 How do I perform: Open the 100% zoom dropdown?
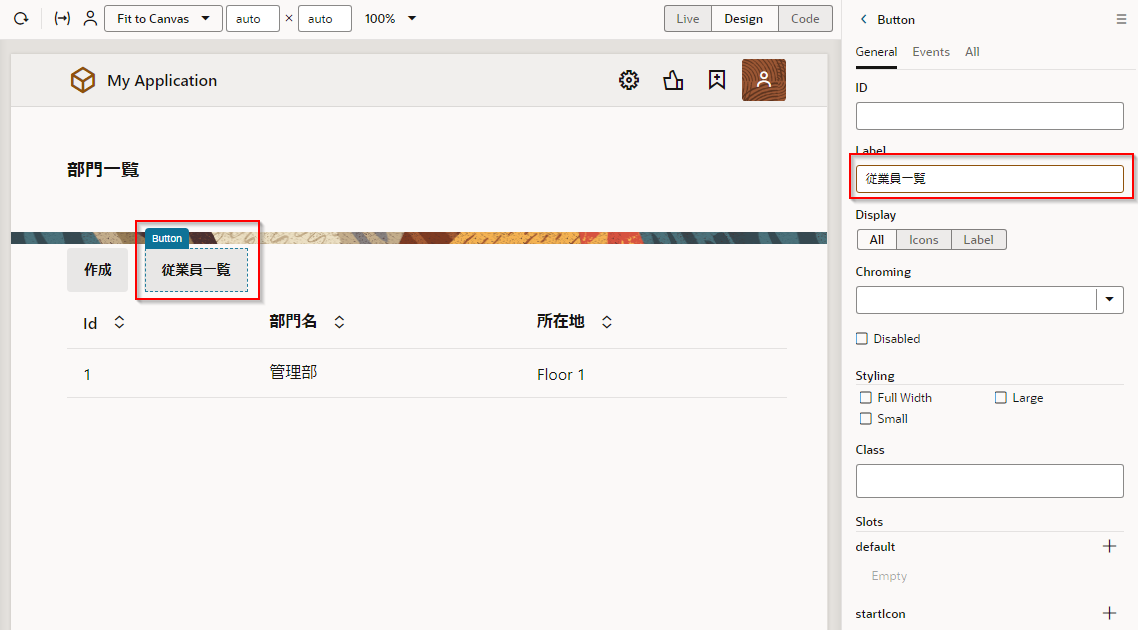point(390,19)
